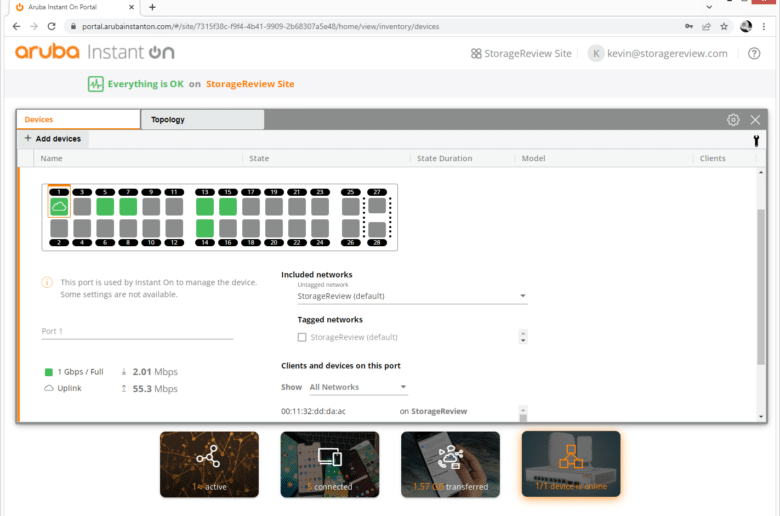Click the Port 1 name field
The width and height of the screenshot is (780, 516).
click(137, 331)
